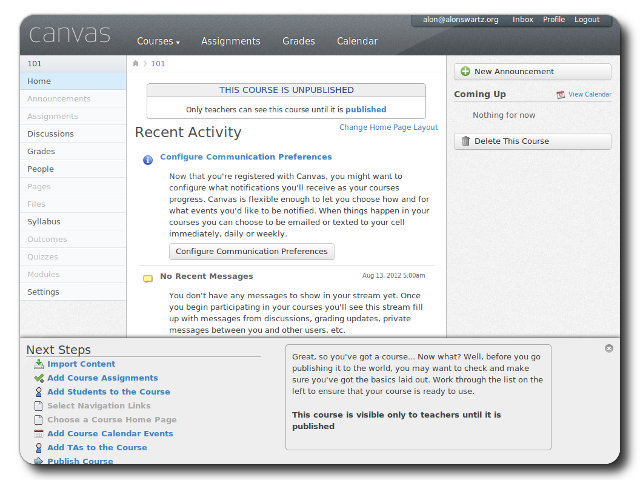The height and width of the screenshot is (480, 640).
Task: Click the published link in unpublished notice
Action: coord(366,109)
